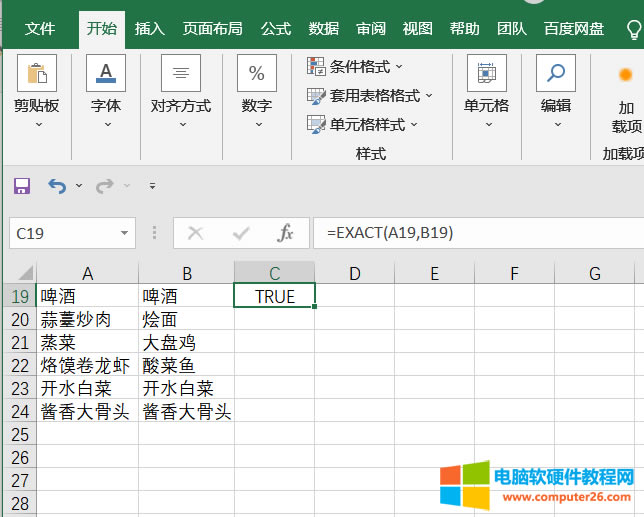644x517 pixels.
Task: Open the Name Box dropdown arrow
Action: (125, 233)
